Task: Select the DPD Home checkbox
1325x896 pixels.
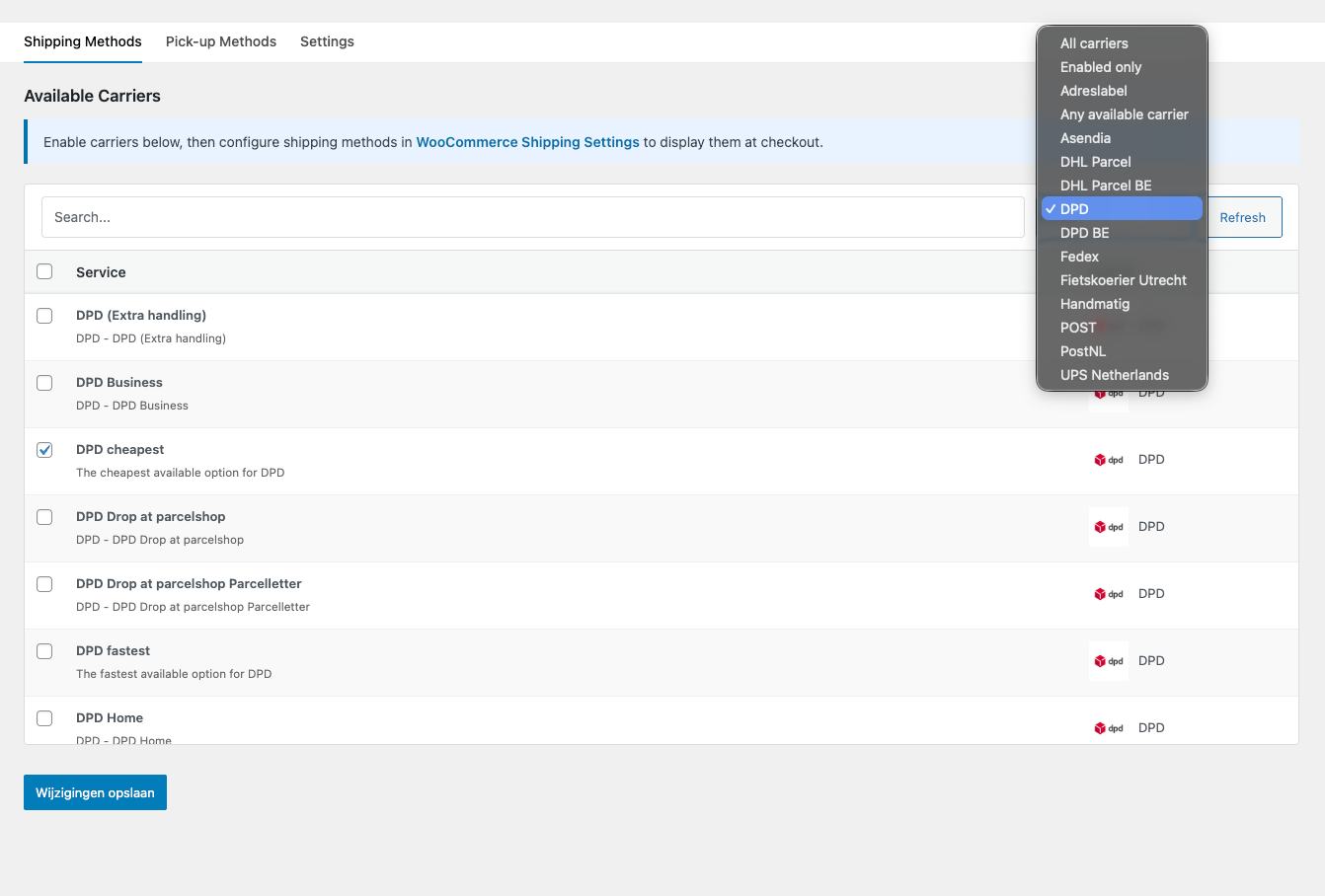Action: 44,718
